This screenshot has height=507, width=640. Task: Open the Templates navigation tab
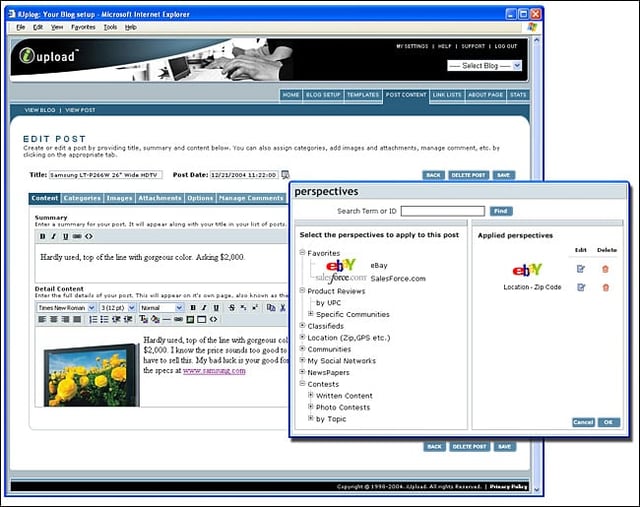tap(363, 95)
